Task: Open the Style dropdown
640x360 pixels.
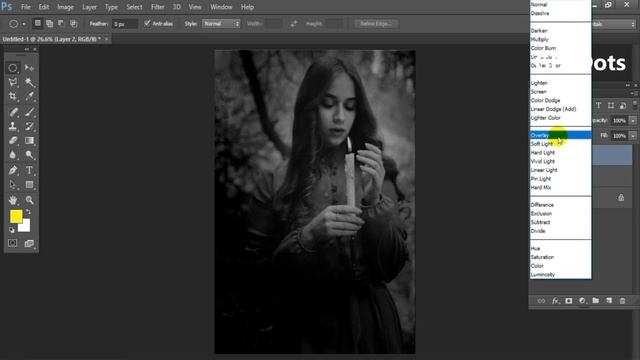Action: [221, 24]
